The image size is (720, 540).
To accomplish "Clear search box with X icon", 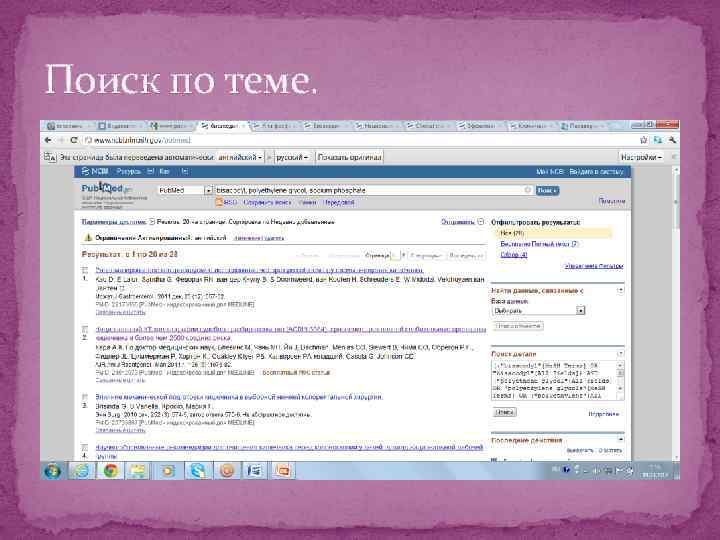I will pyautogui.click(x=528, y=190).
